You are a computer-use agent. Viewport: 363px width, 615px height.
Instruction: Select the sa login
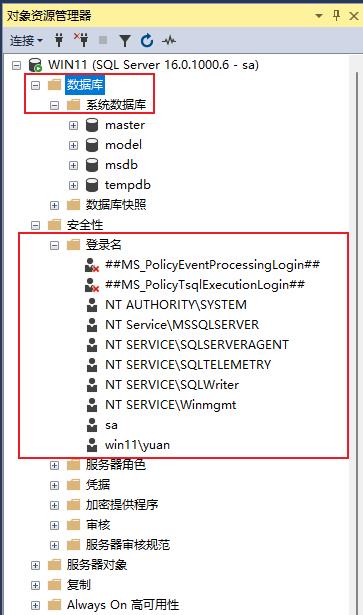tap(111, 425)
